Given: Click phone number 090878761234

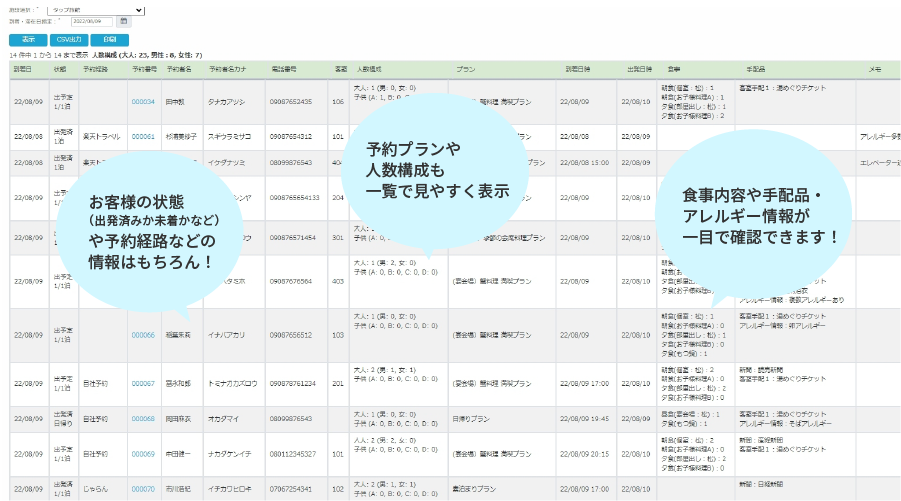Looking at the screenshot, I should 292,383.
